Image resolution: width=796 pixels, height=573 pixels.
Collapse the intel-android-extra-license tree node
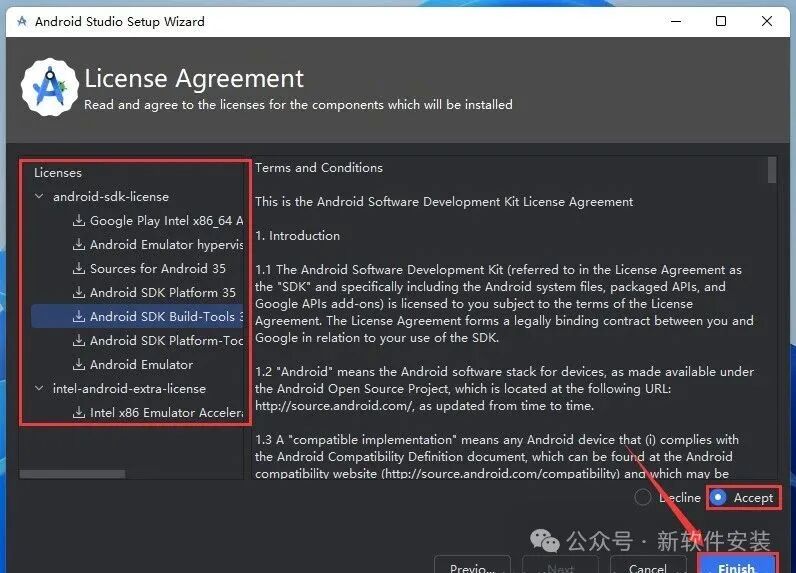tap(39, 388)
